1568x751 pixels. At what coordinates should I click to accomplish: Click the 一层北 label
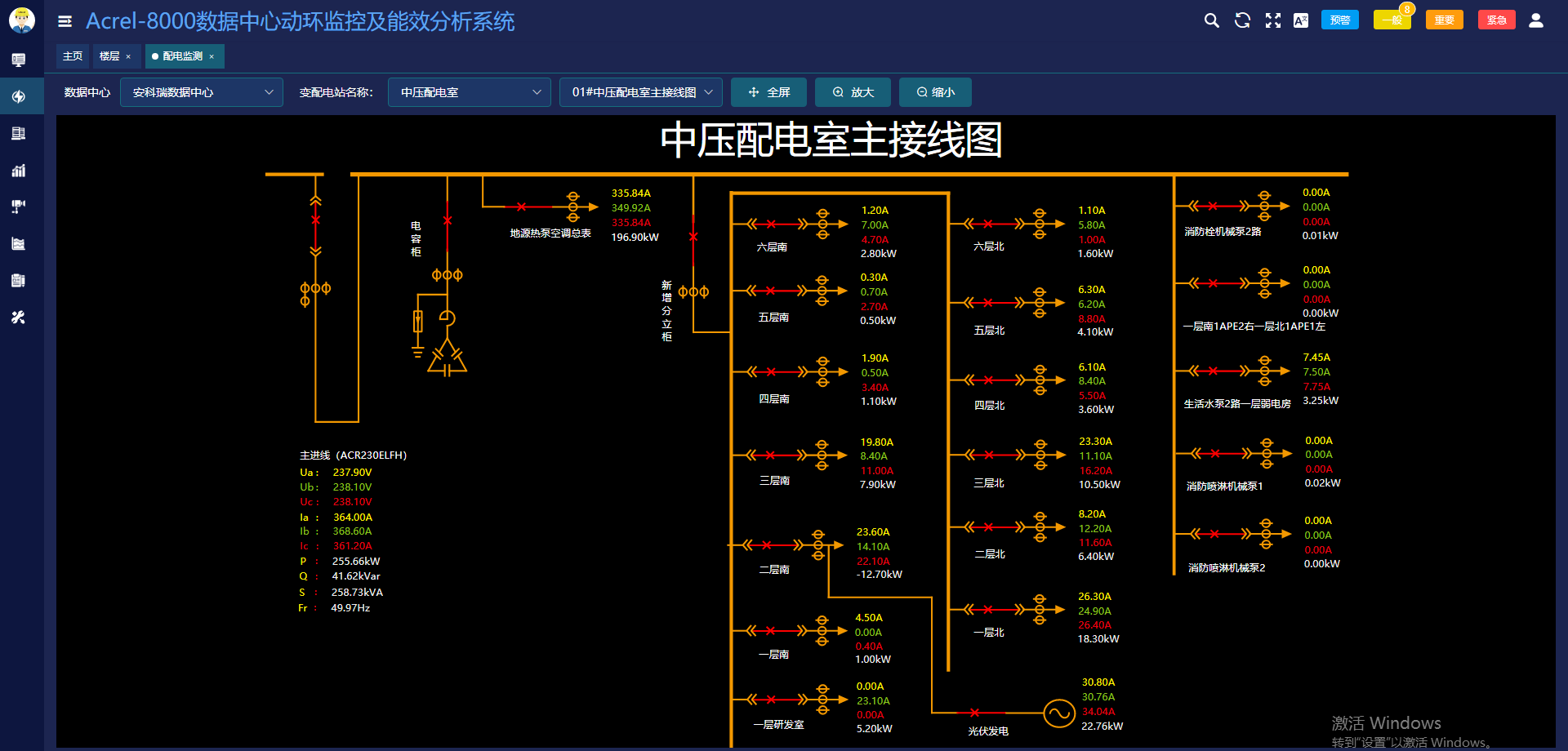click(989, 633)
